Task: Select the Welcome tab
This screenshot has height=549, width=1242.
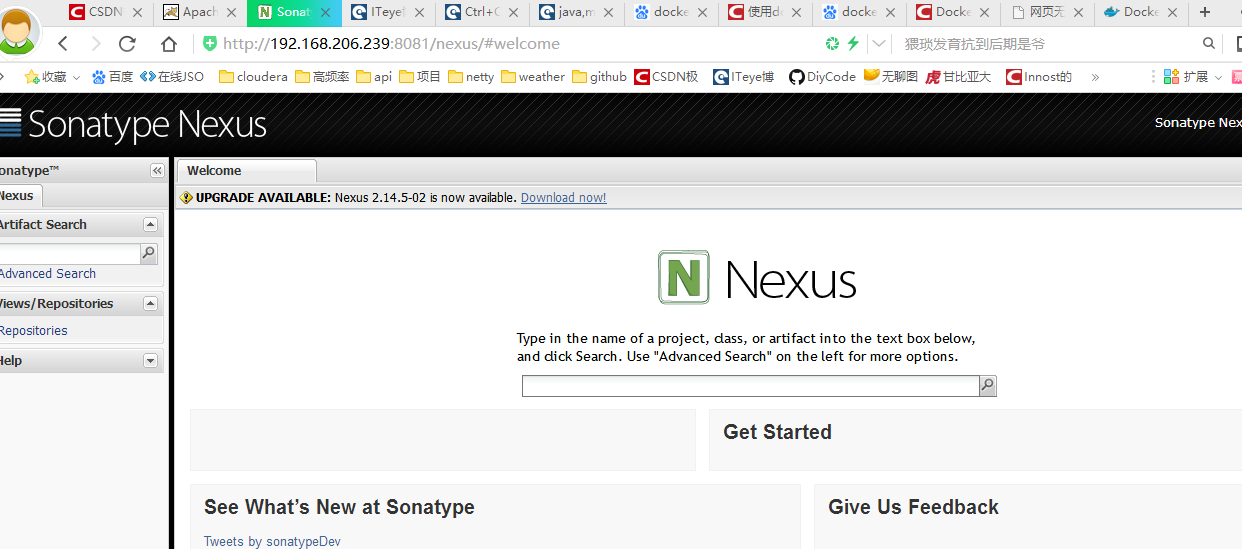Action: tap(246, 171)
